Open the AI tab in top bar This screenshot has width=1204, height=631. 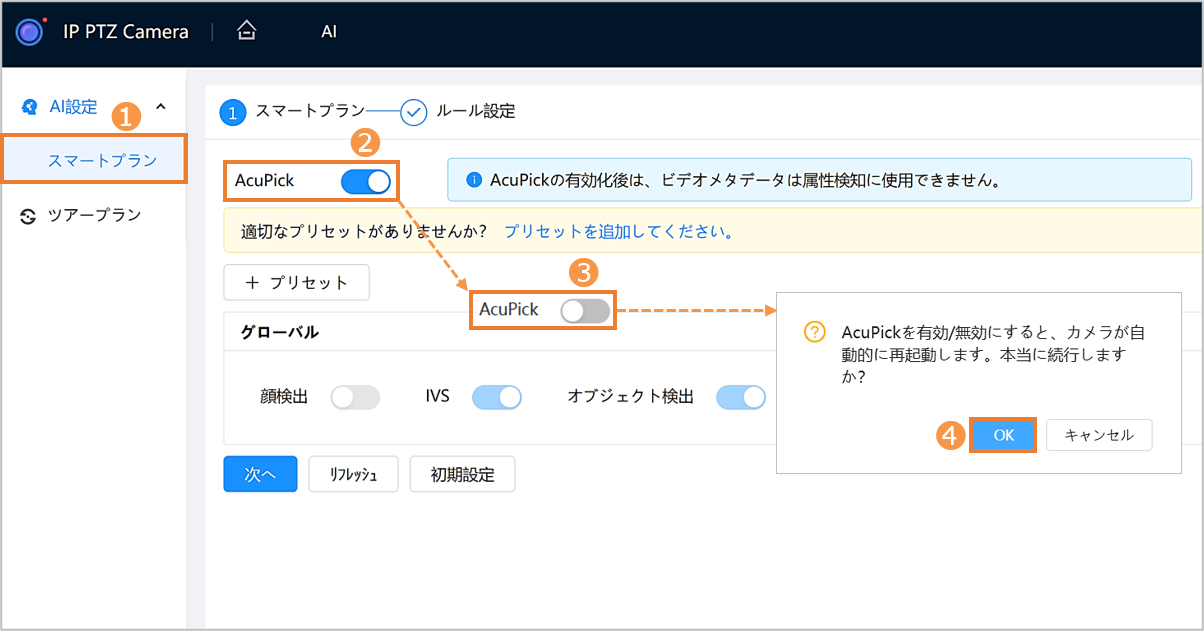329,31
